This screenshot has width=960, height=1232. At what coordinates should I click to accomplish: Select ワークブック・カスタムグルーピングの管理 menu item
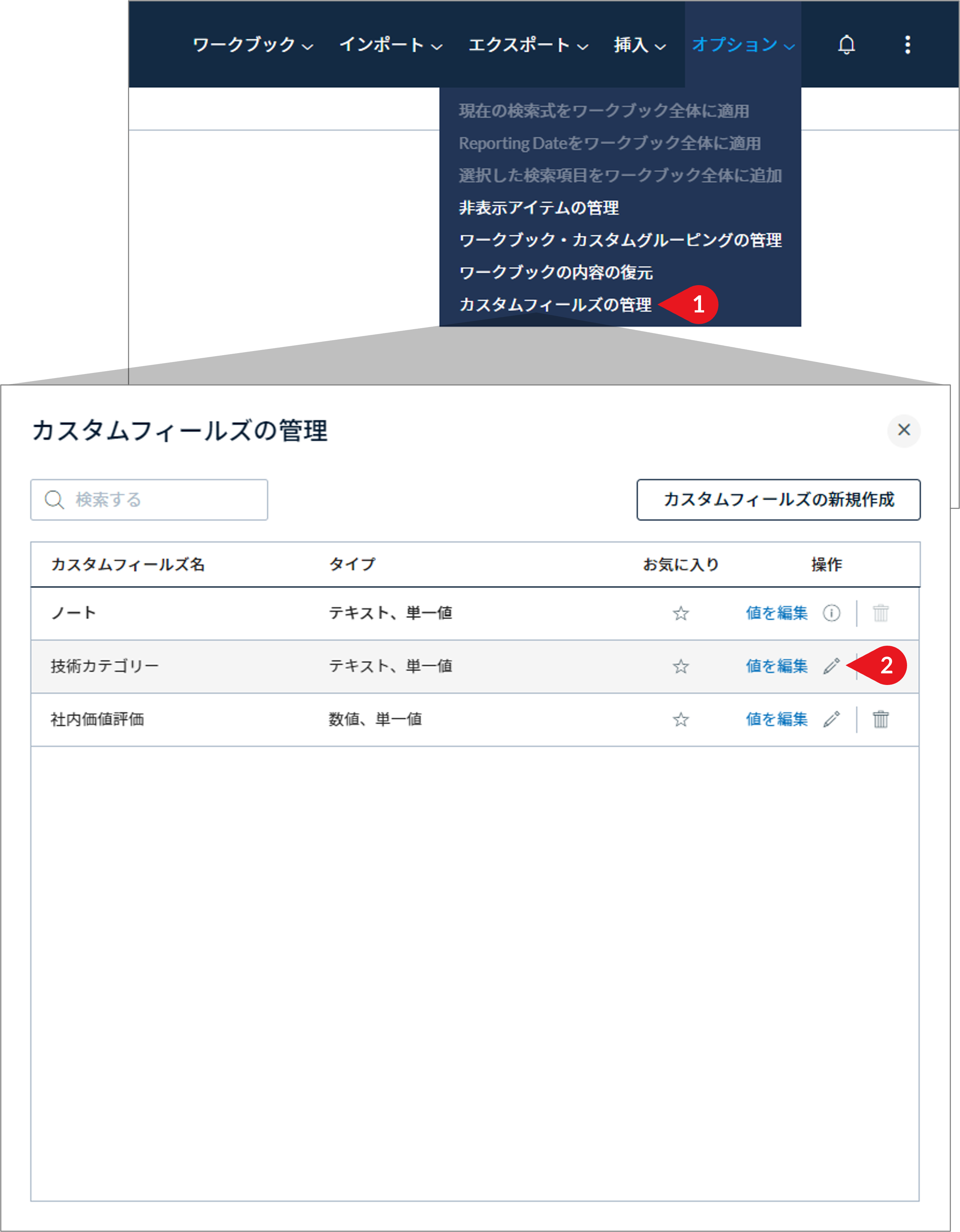tap(620, 240)
